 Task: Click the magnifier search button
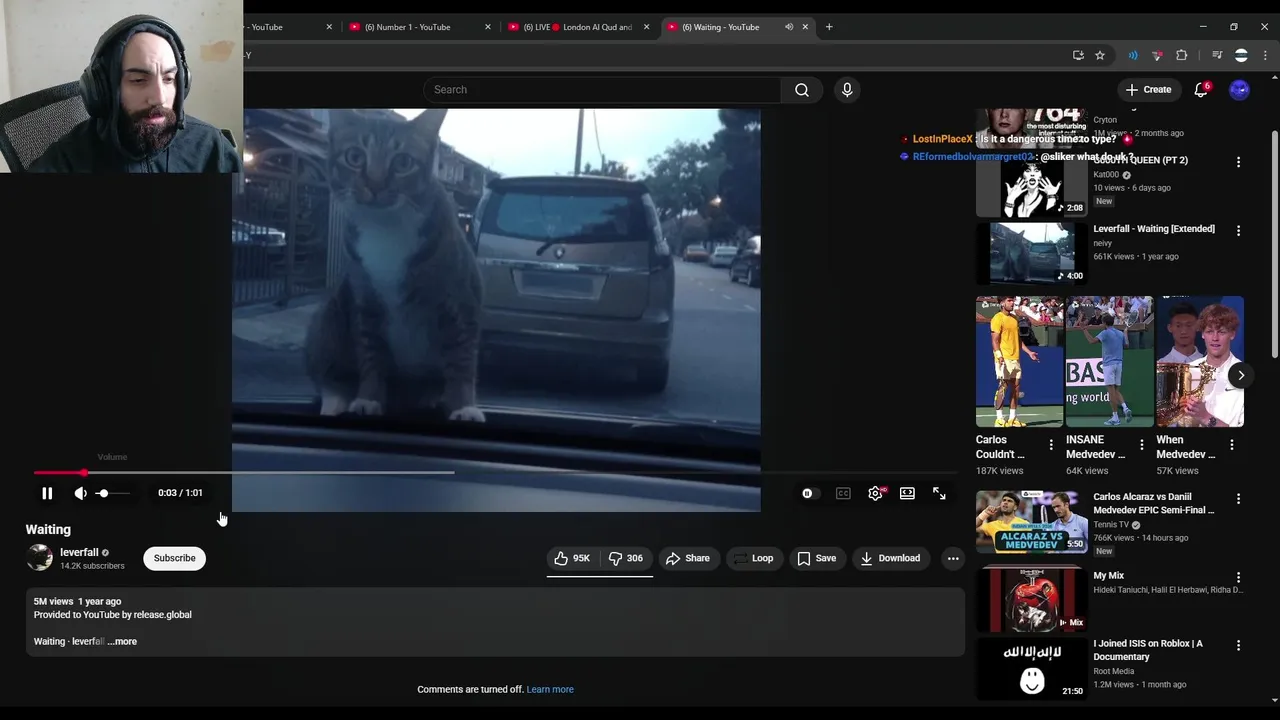(x=802, y=90)
